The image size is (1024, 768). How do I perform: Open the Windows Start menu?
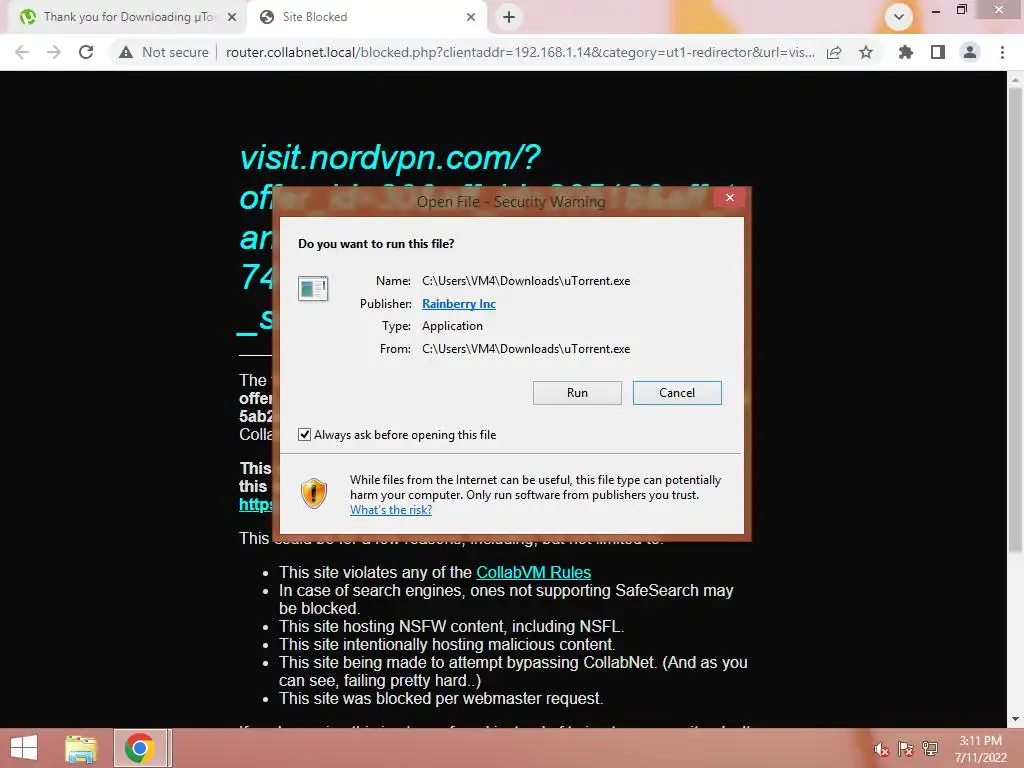(x=24, y=748)
